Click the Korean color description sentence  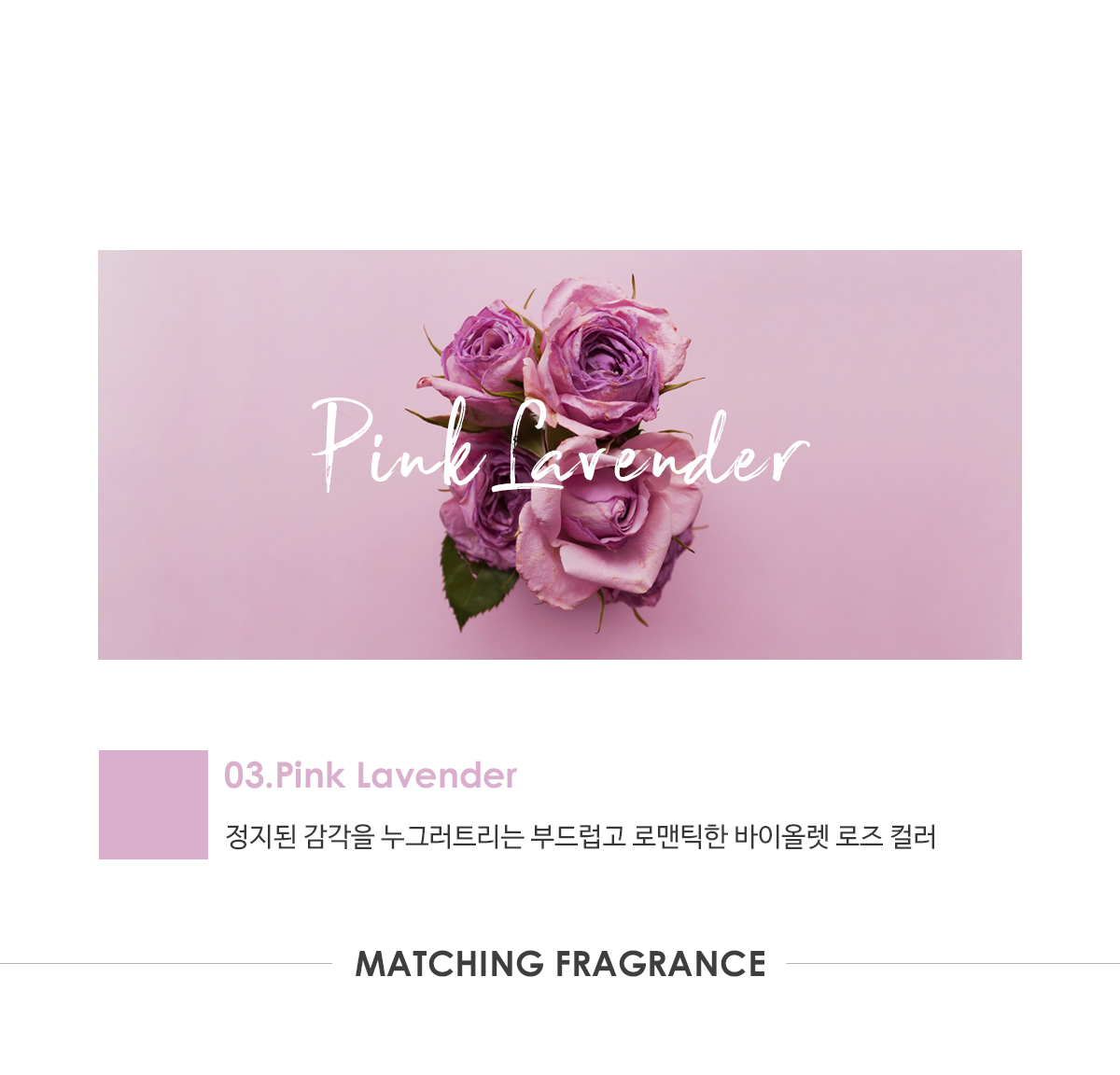click(581, 836)
